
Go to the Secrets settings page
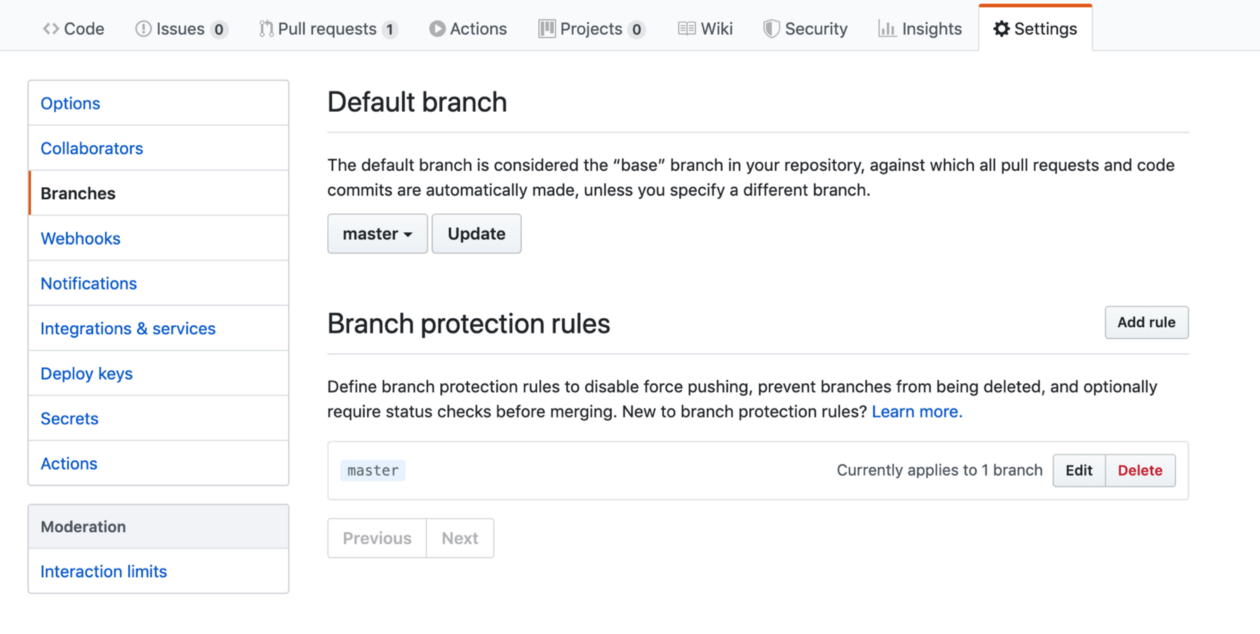pos(69,418)
